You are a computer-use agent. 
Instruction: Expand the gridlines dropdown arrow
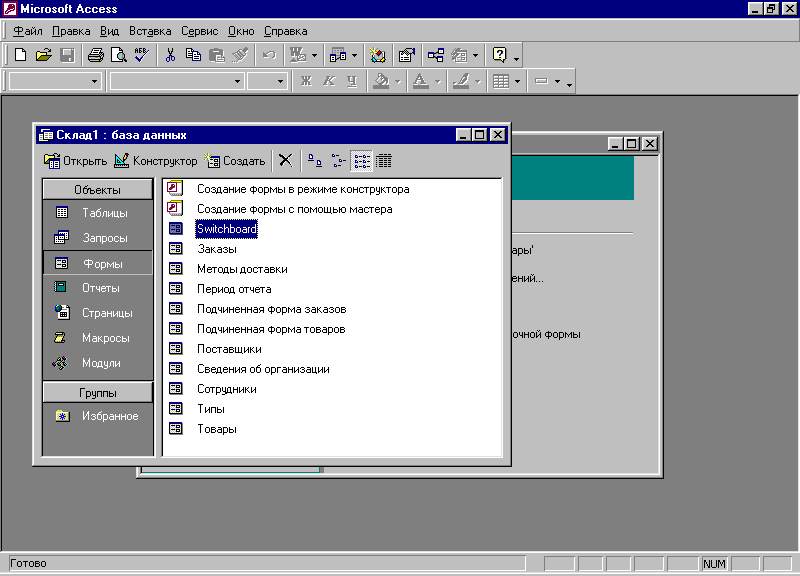[x=517, y=81]
